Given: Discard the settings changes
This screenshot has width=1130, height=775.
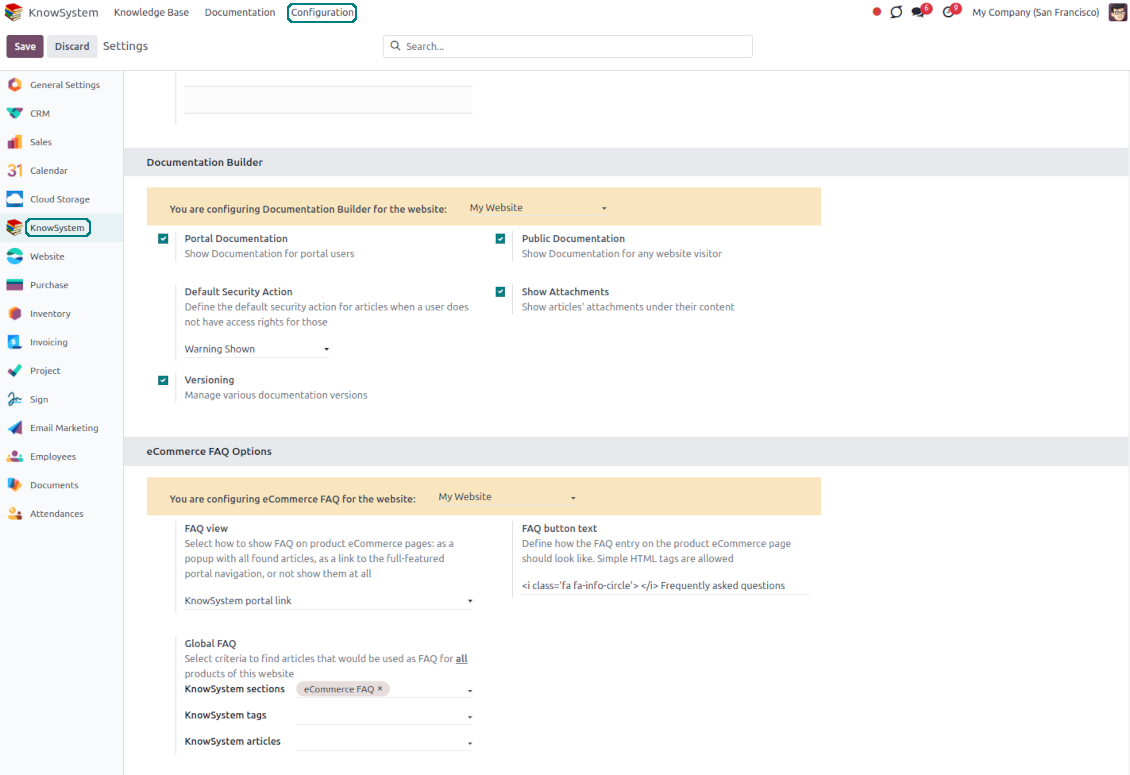Looking at the screenshot, I should 72,46.
